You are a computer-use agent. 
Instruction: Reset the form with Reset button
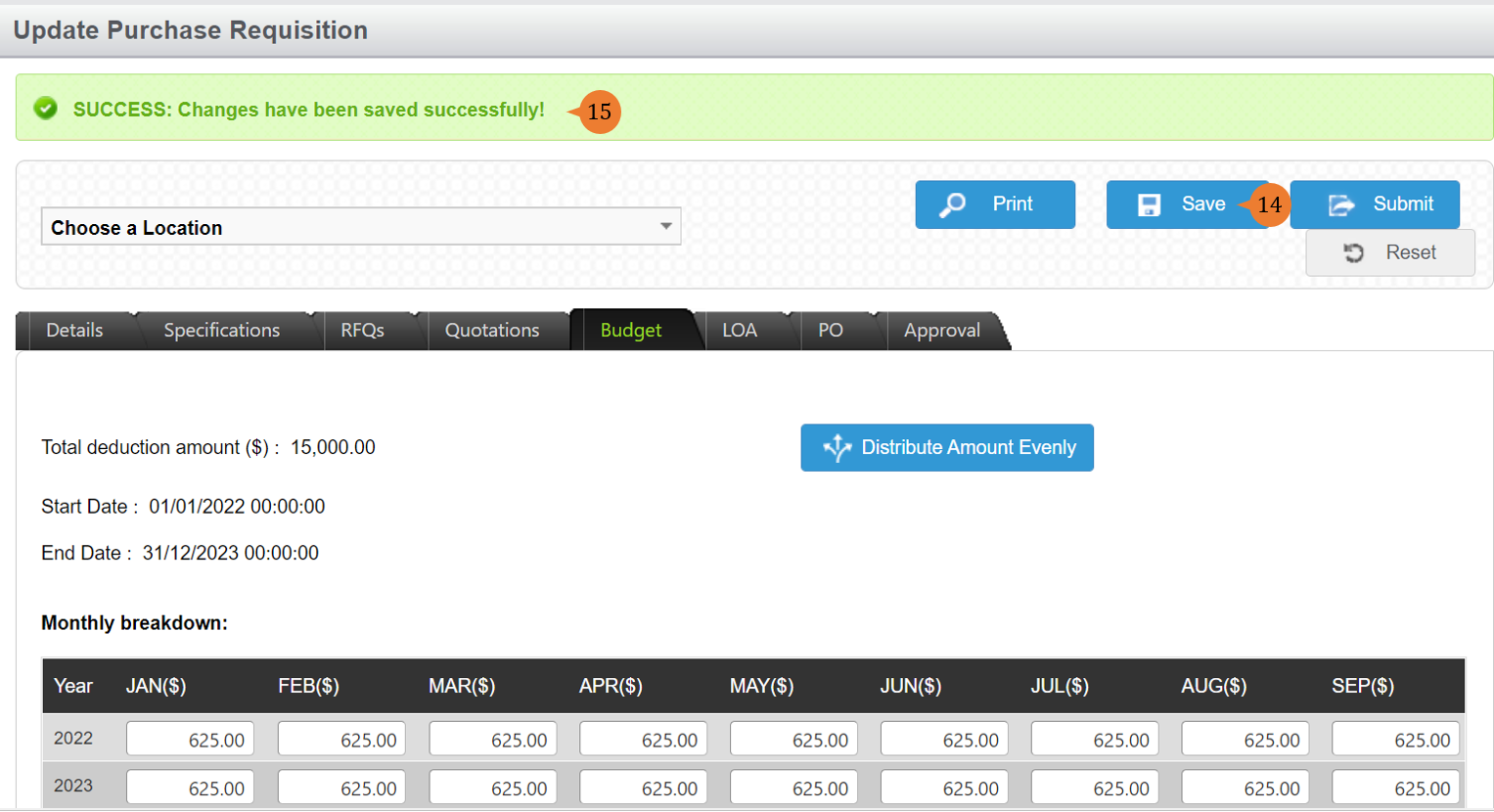click(x=1390, y=252)
